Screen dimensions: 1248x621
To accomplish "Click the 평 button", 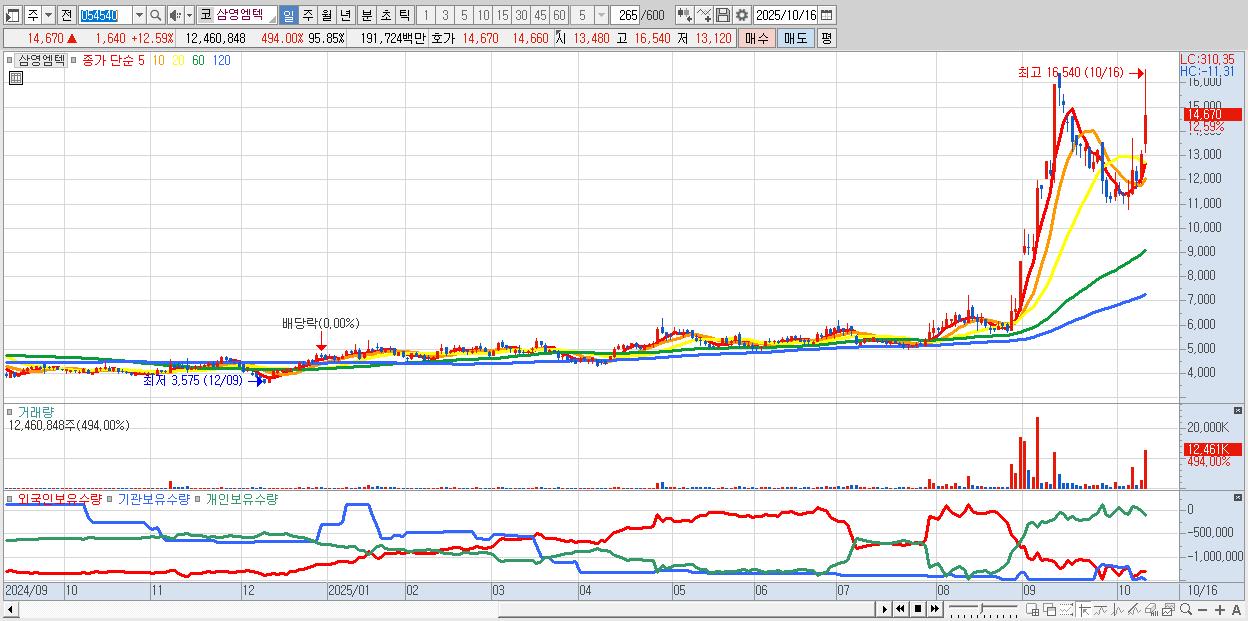I will (826, 38).
